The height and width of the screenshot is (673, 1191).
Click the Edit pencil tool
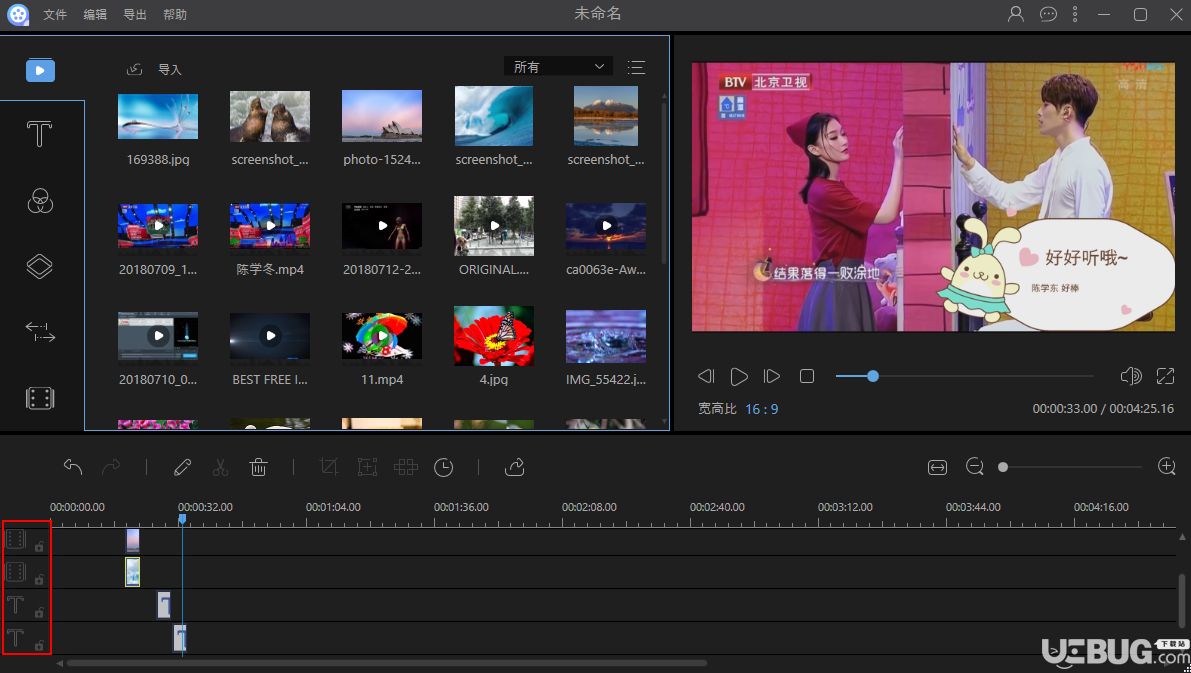pos(182,467)
